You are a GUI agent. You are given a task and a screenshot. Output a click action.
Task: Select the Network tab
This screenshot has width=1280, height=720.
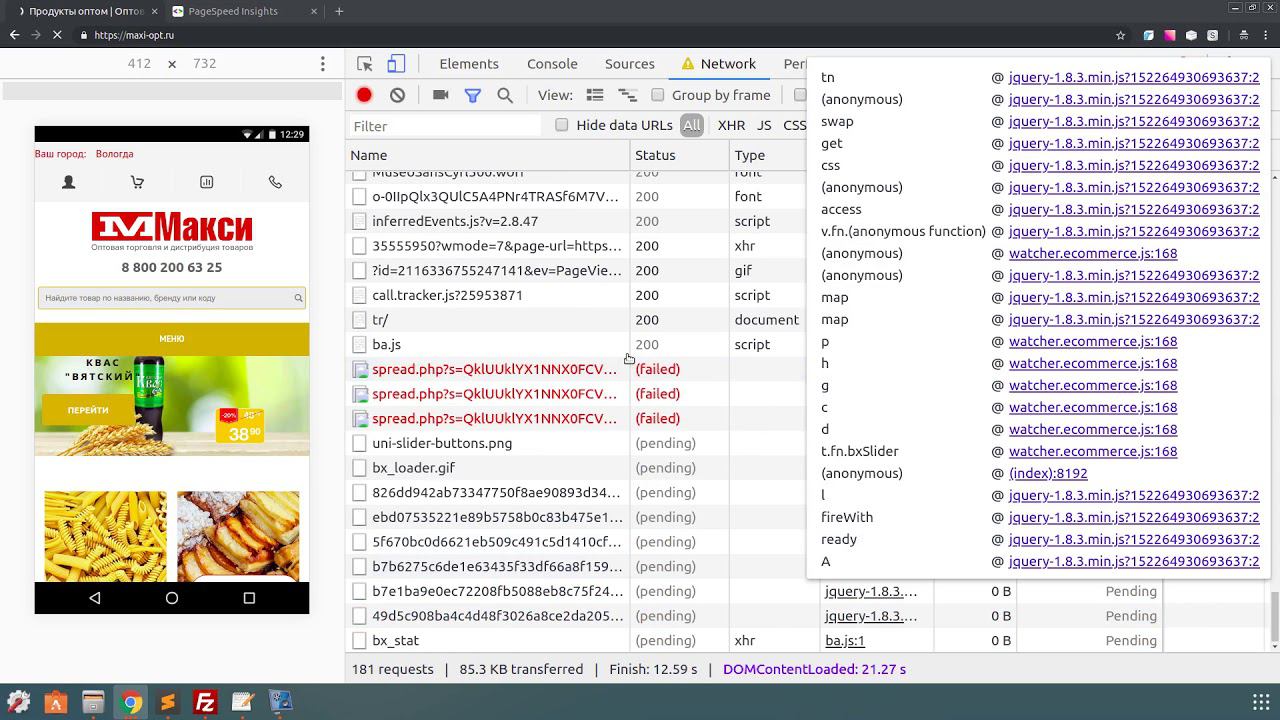tap(718, 64)
